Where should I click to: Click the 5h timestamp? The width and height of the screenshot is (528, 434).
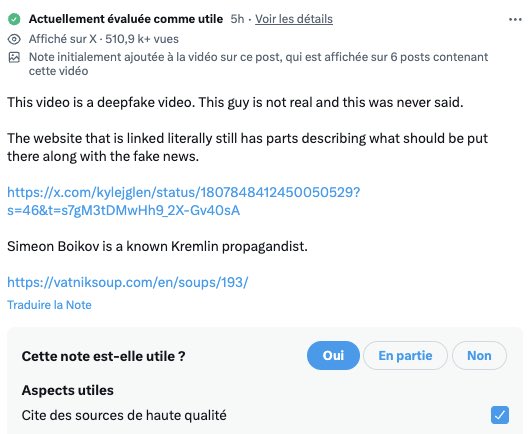pyautogui.click(x=237, y=19)
